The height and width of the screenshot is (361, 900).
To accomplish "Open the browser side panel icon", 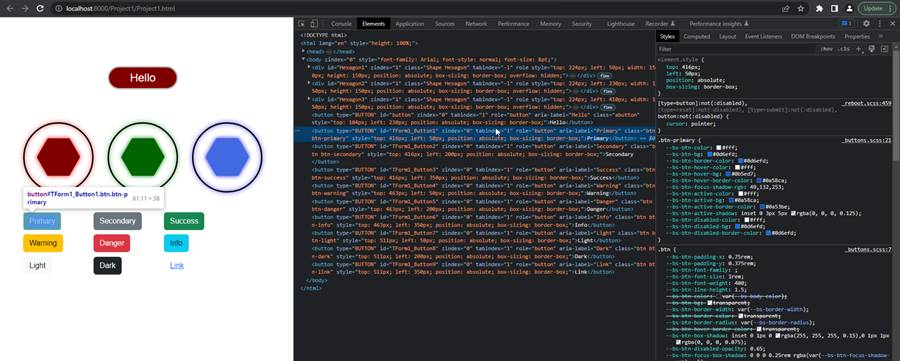I will [835, 9].
